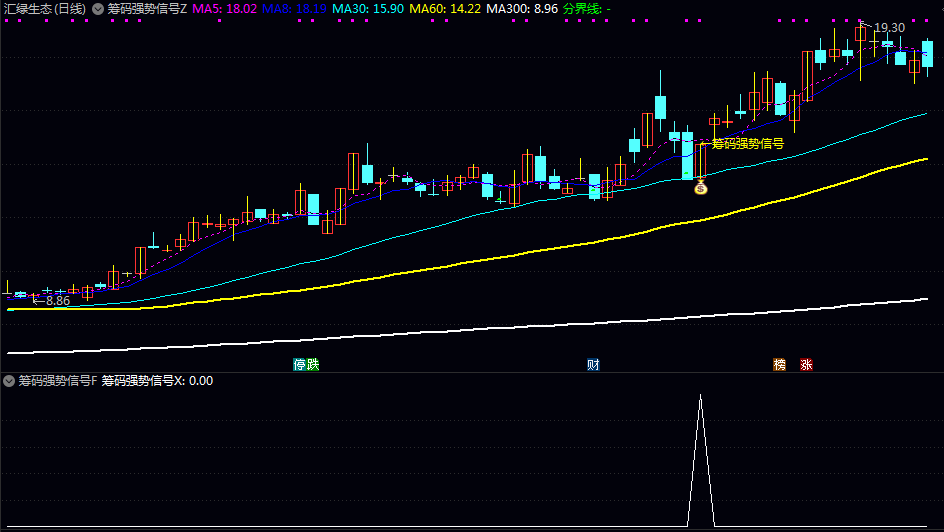The image size is (944, 532).
Task: Click the red 涨 event marker
Action: tap(806, 365)
